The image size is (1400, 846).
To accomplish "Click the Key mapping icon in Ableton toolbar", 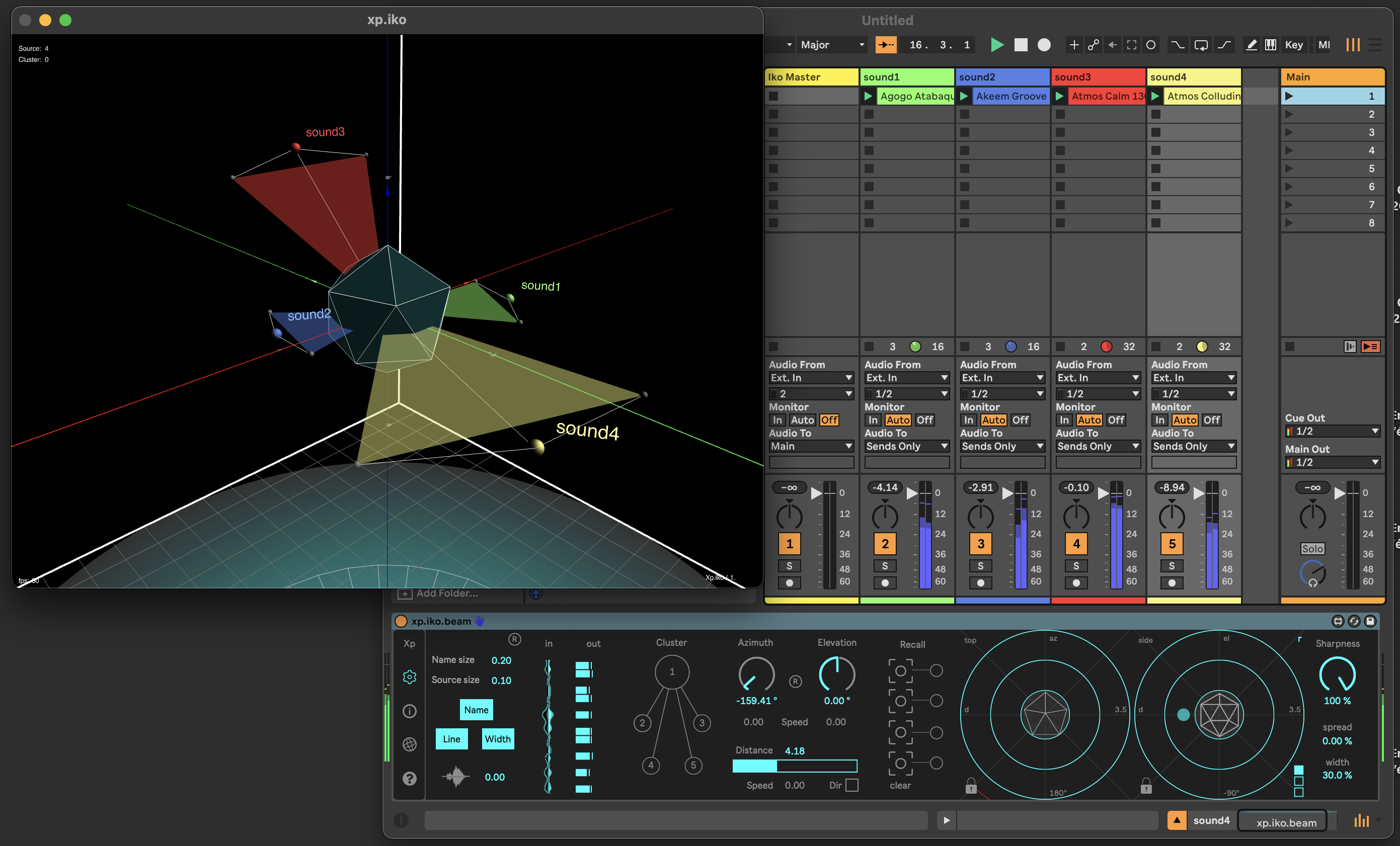I will click(x=1294, y=44).
